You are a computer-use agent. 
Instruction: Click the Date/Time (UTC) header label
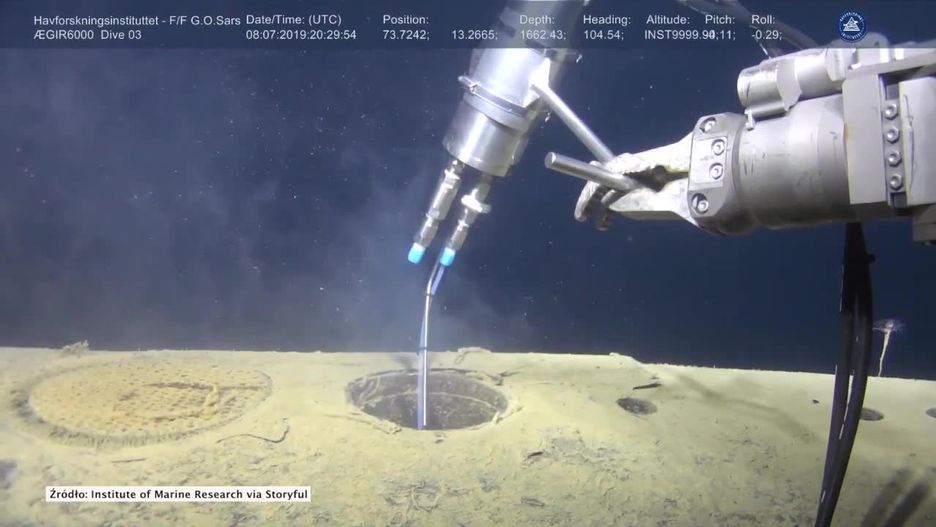pos(293,20)
